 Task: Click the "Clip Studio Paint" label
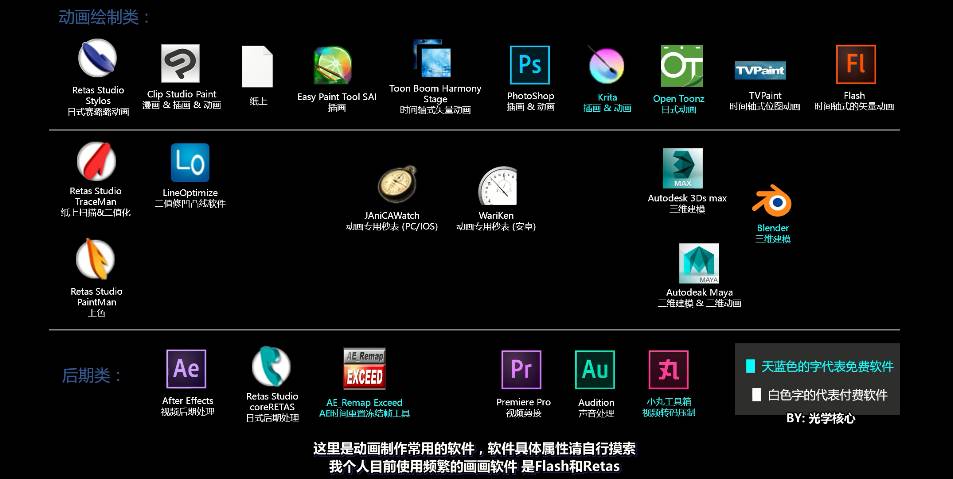pyautogui.click(x=181, y=94)
